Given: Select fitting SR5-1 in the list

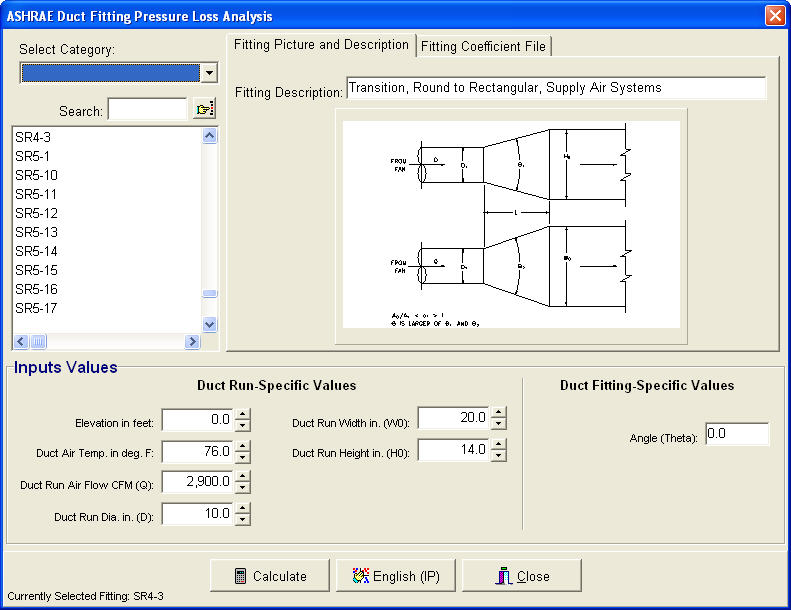Looking at the screenshot, I should pos(32,156).
